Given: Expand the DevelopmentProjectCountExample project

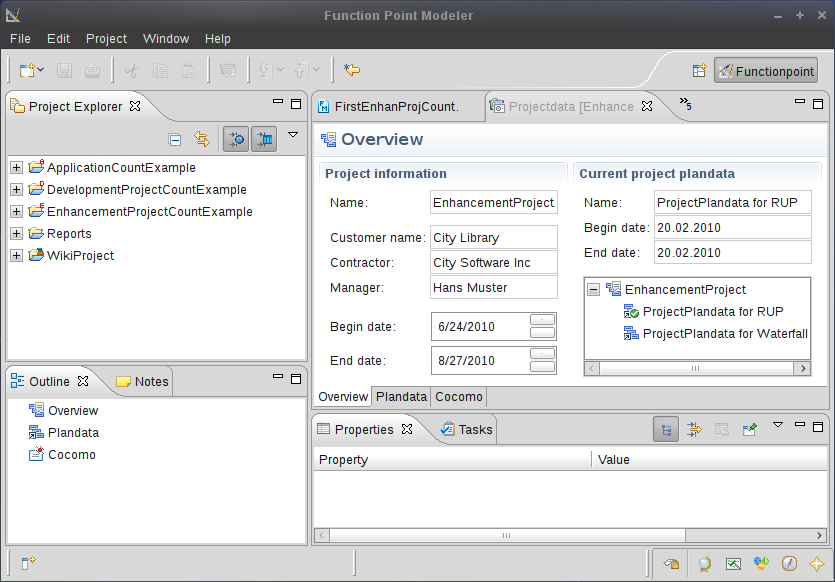Looking at the screenshot, I should (x=17, y=190).
